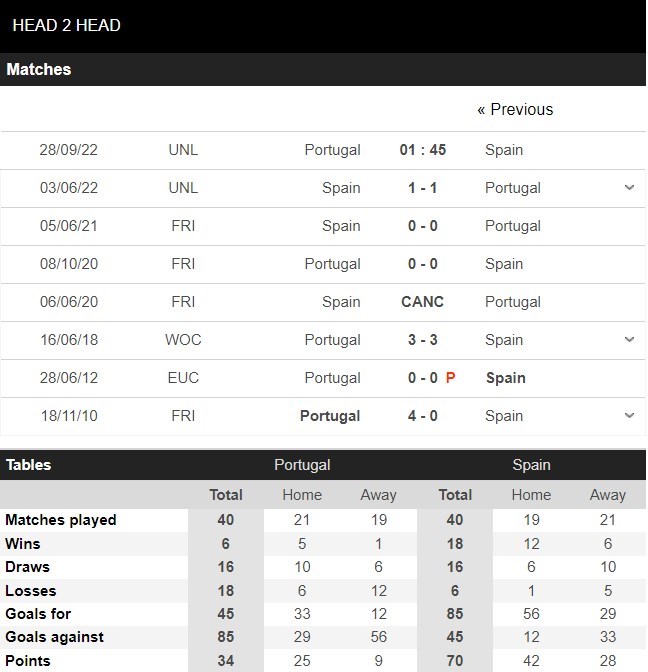Select the Tables section header
The height and width of the screenshot is (672, 648).
click(29, 465)
